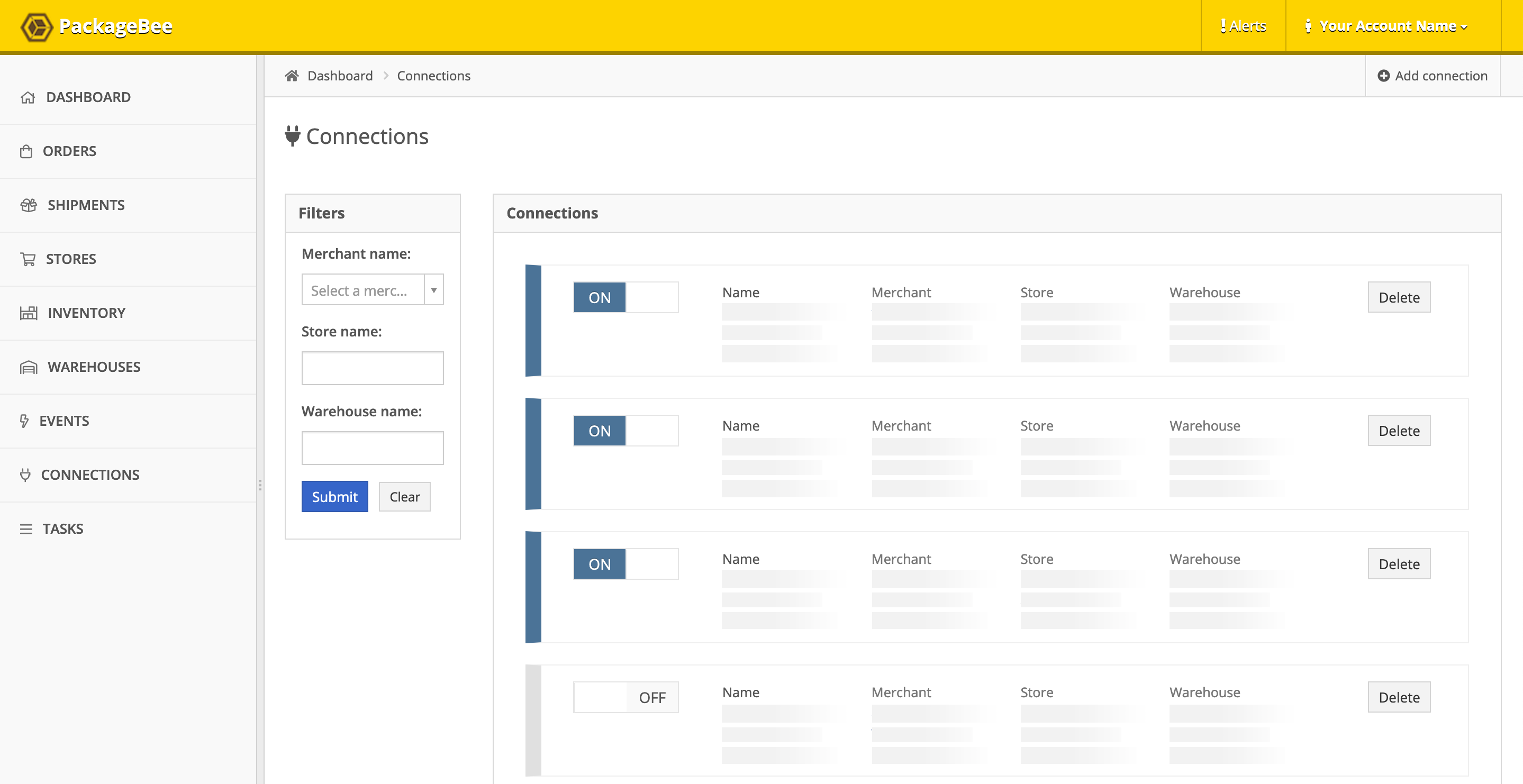Click the Connections plug icon in sidebar

coord(25,475)
